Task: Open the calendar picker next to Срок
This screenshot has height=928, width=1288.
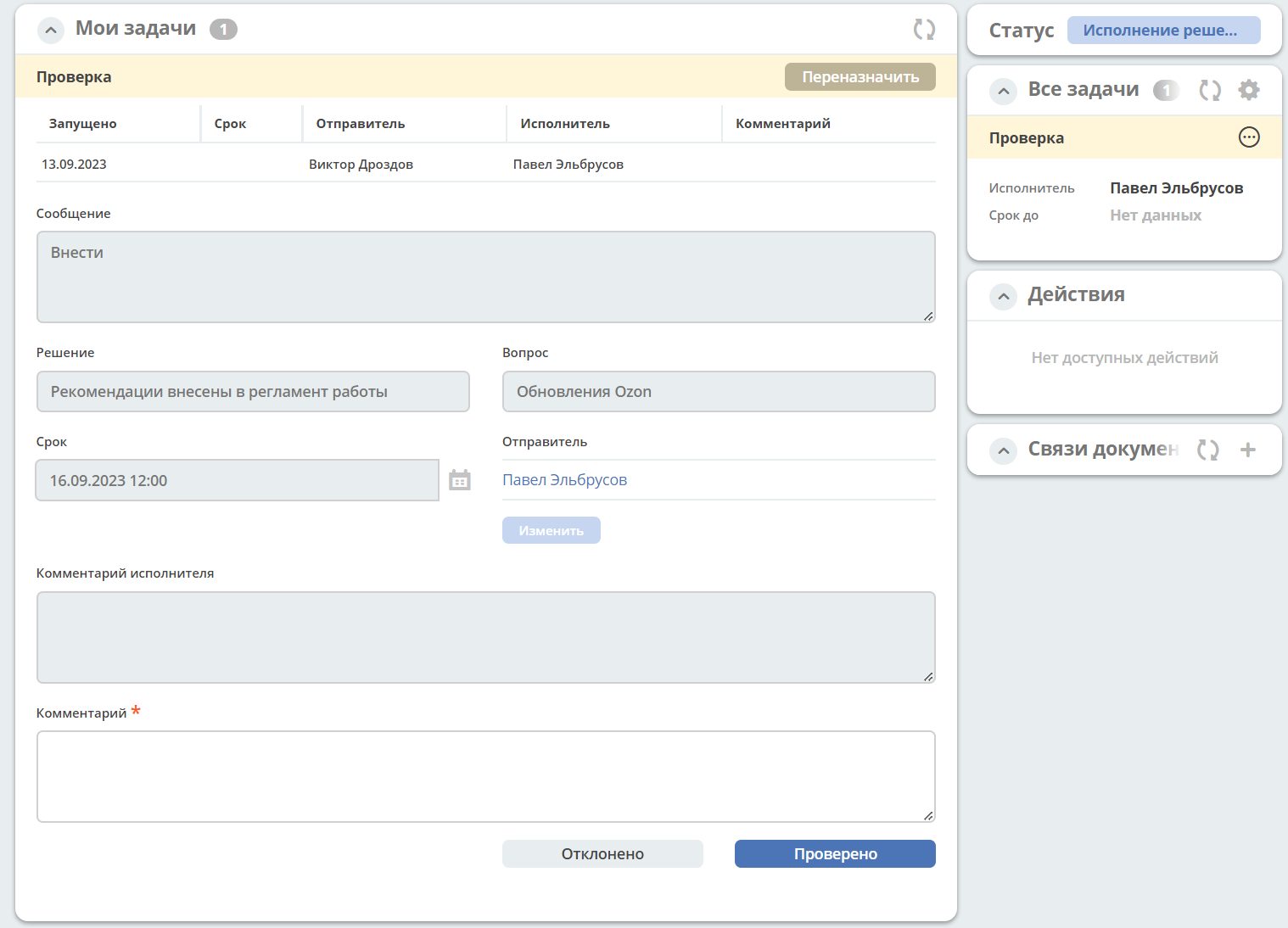Action: [x=460, y=480]
